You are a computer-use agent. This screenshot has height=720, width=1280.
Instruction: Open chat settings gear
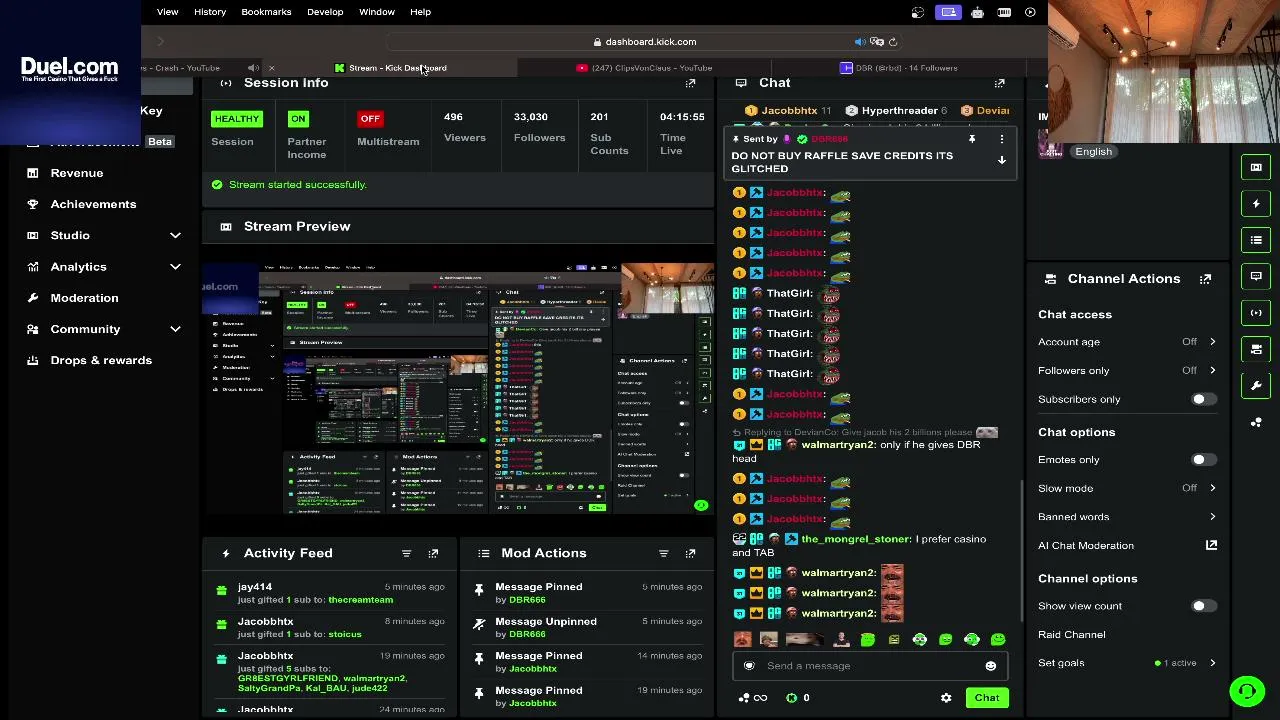[x=946, y=698]
